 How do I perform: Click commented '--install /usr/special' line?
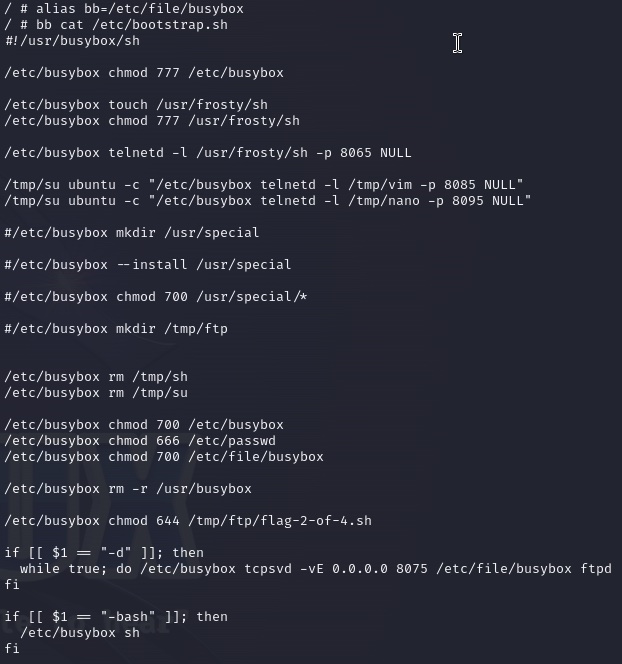(148, 265)
